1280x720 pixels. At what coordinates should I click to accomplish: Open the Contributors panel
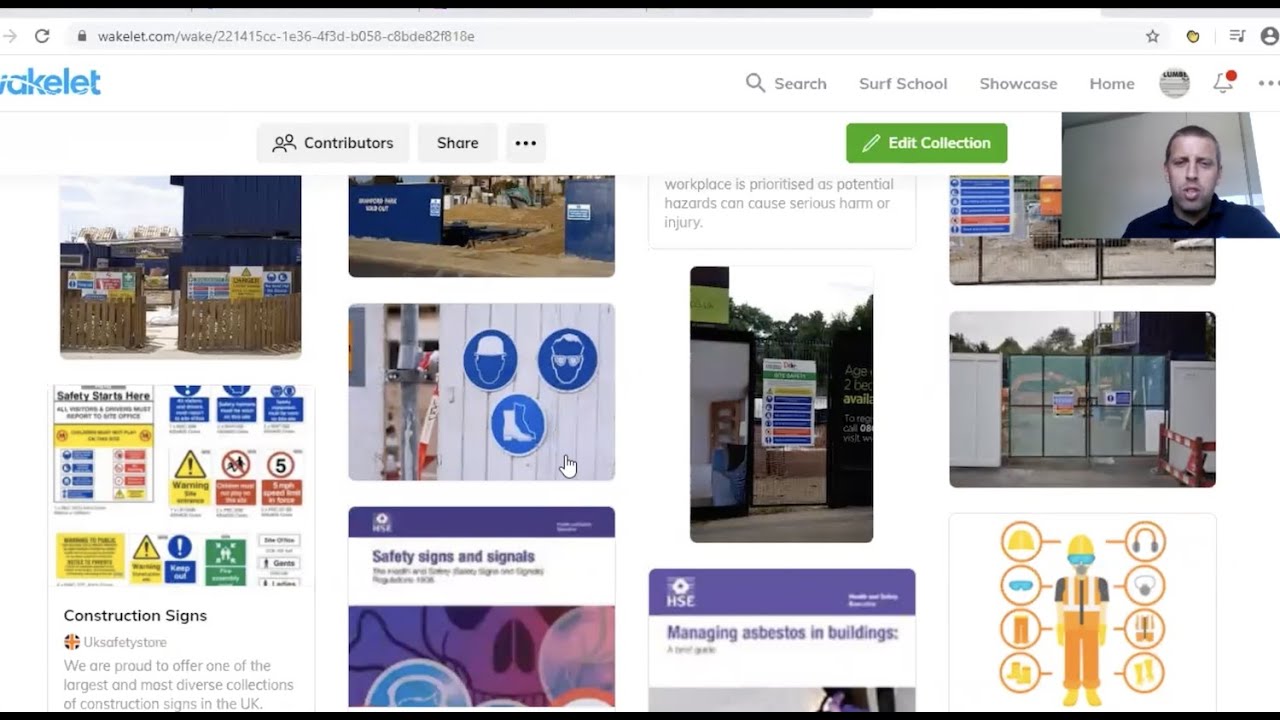(x=333, y=143)
